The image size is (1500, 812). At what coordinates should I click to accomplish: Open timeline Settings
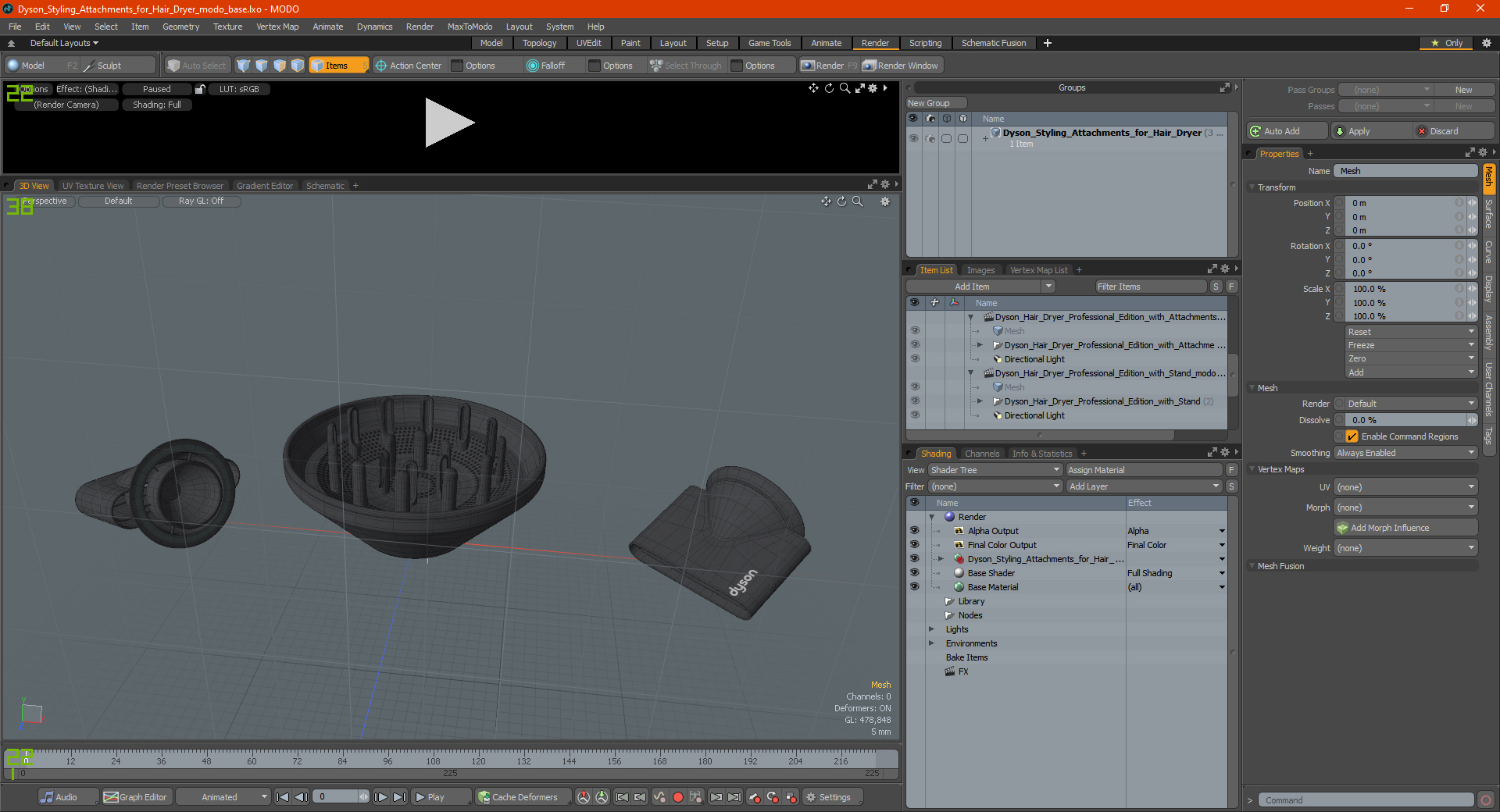[x=833, y=797]
